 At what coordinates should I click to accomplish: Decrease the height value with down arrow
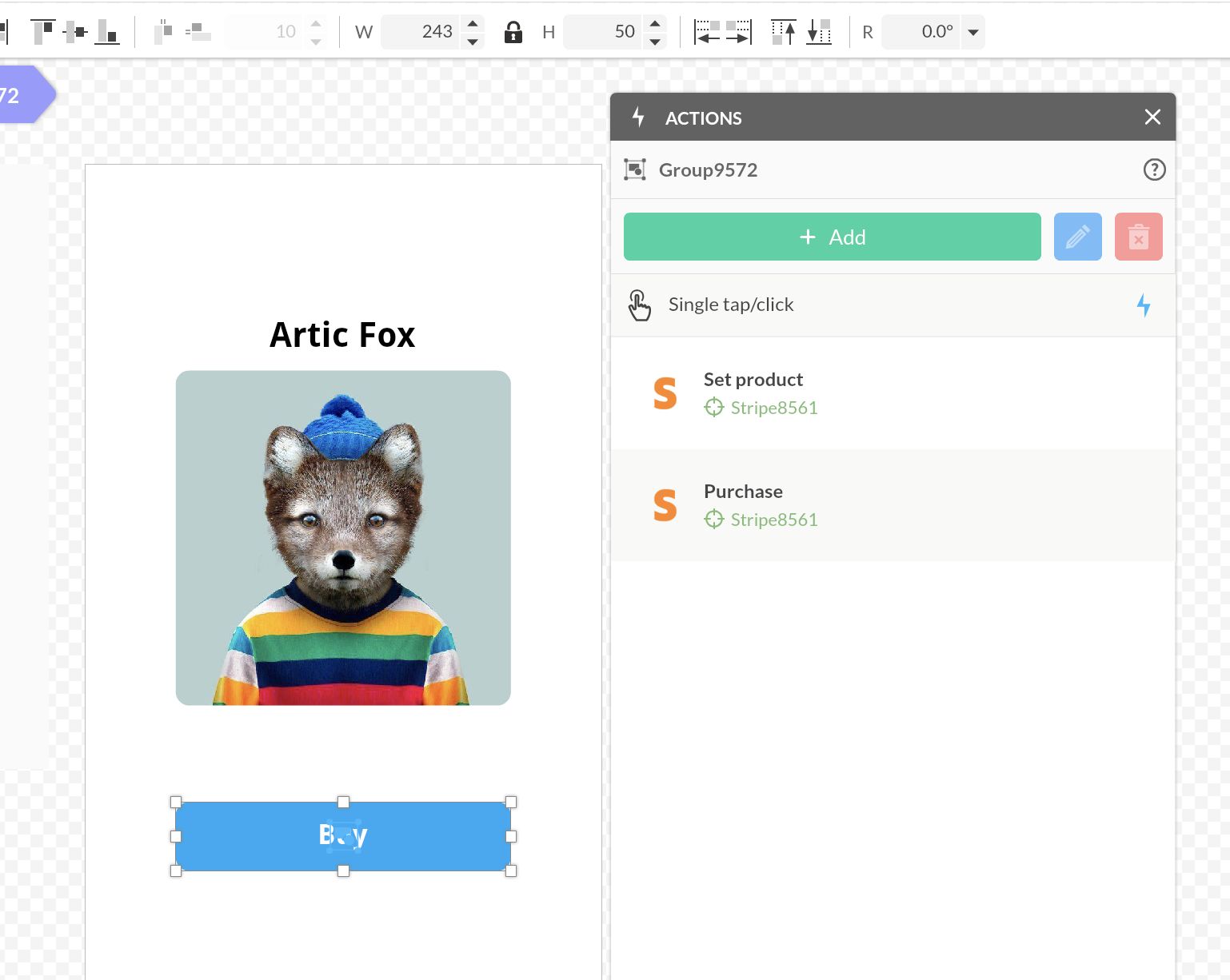[x=655, y=41]
